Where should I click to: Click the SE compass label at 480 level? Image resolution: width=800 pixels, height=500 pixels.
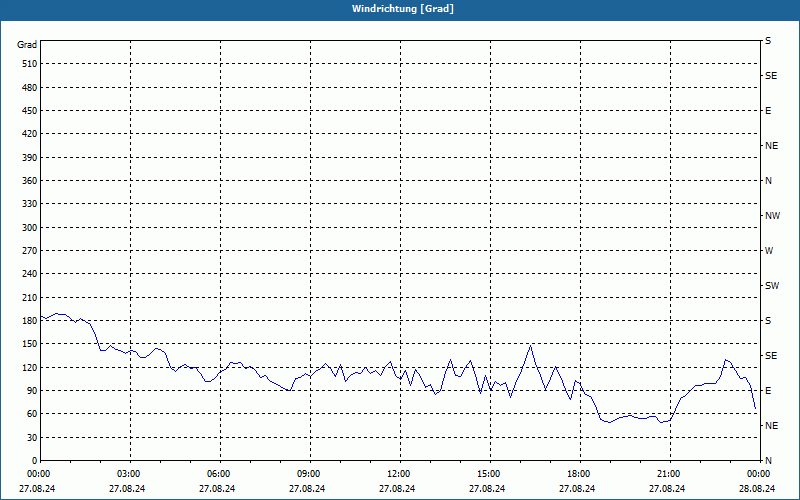(771, 76)
